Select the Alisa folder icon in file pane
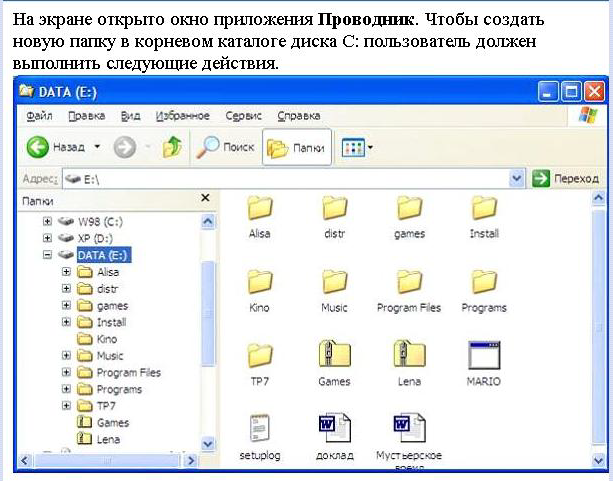The height and width of the screenshot is (481, 613). point(260,208)
